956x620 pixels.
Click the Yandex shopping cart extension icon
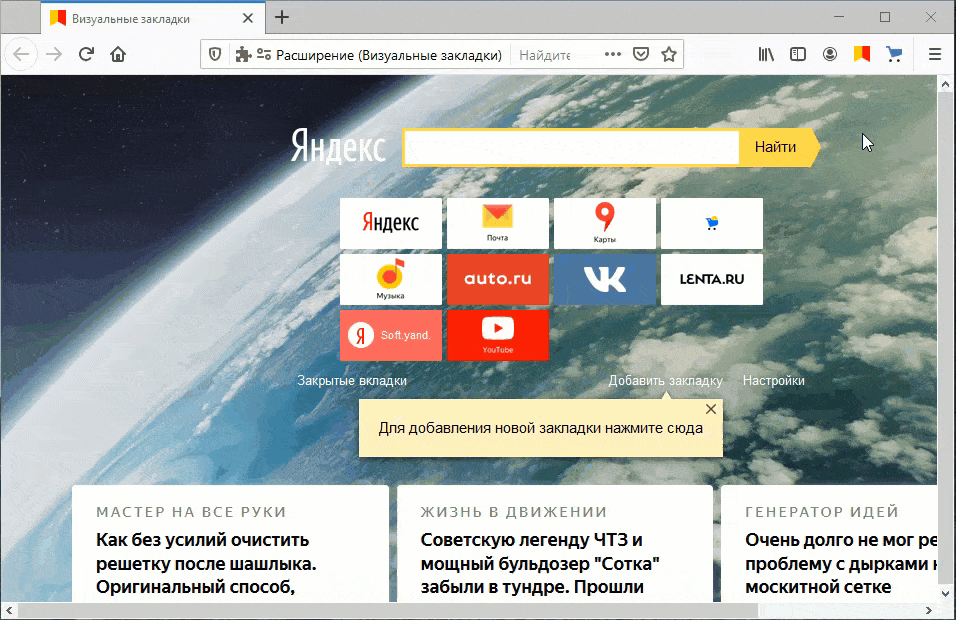pyautogui.click(x=894, y=55)
